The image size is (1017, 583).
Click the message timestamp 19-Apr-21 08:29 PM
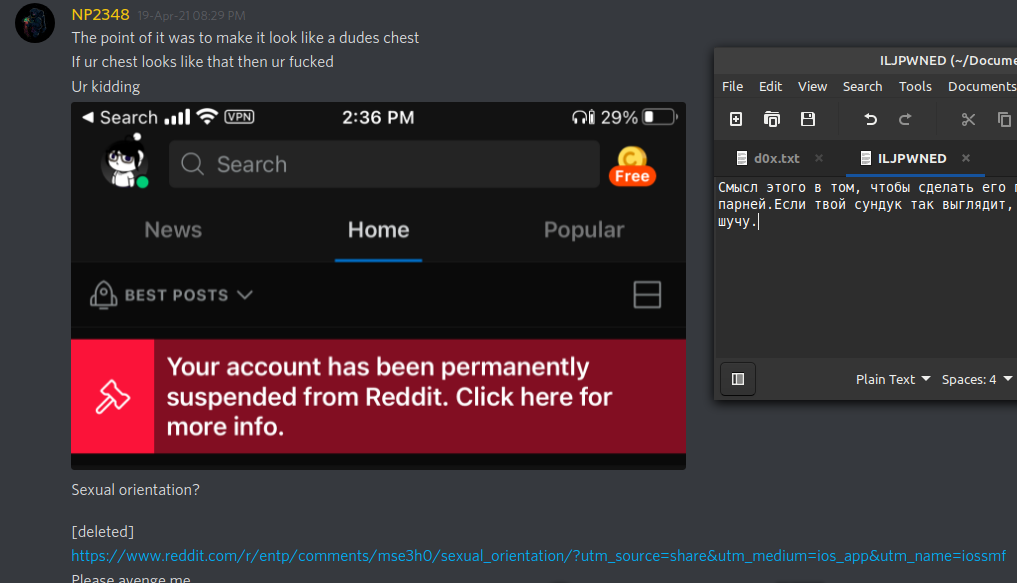191,16
